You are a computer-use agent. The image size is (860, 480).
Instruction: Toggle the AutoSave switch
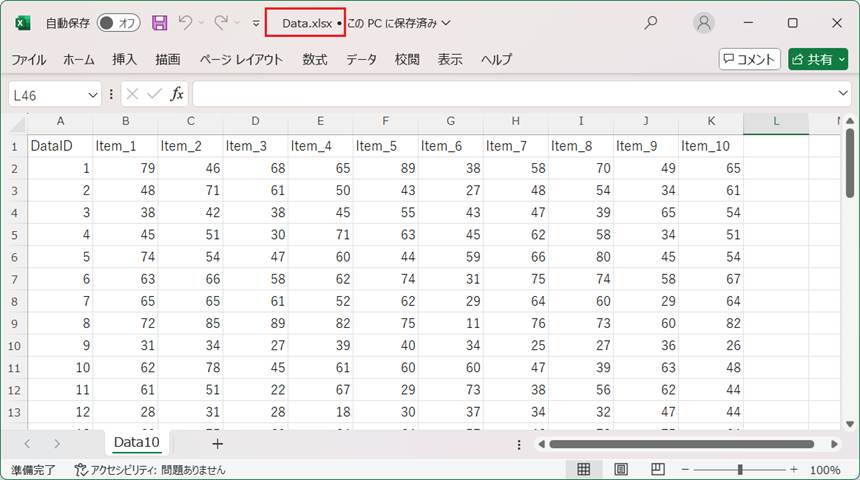[x=119, y=22]
